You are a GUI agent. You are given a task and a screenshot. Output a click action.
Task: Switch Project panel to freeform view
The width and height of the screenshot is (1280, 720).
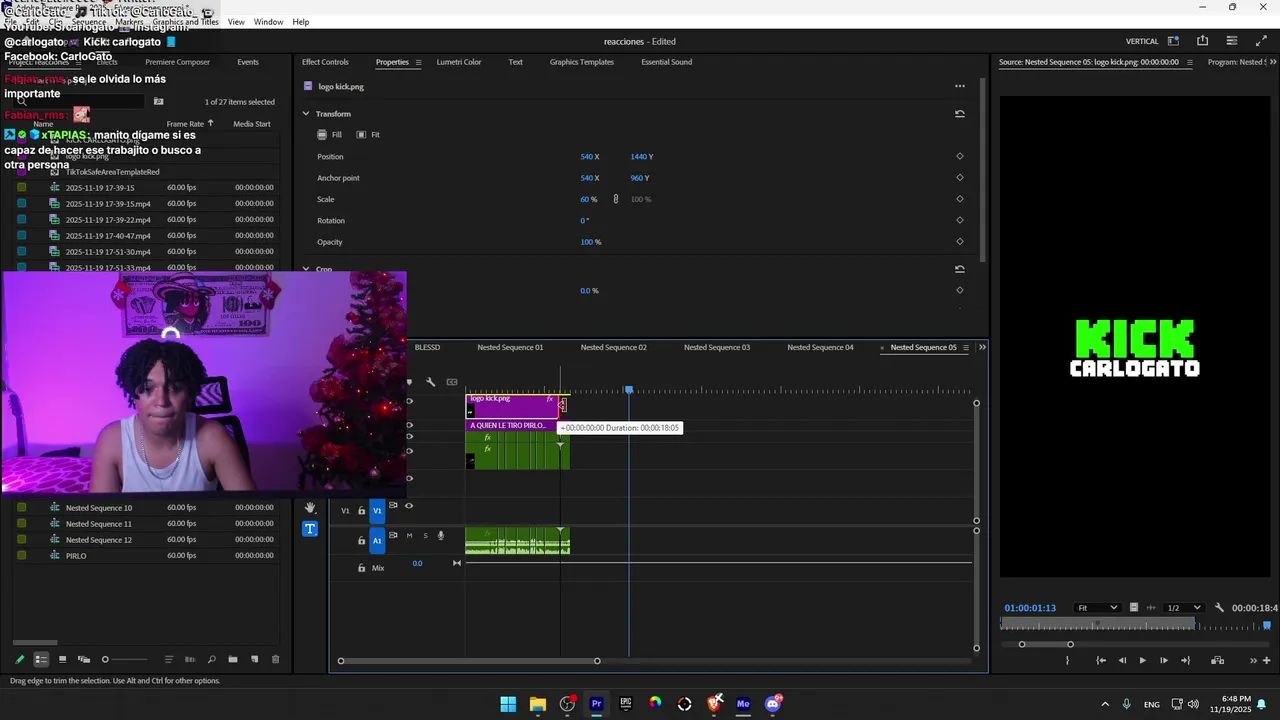84,659
